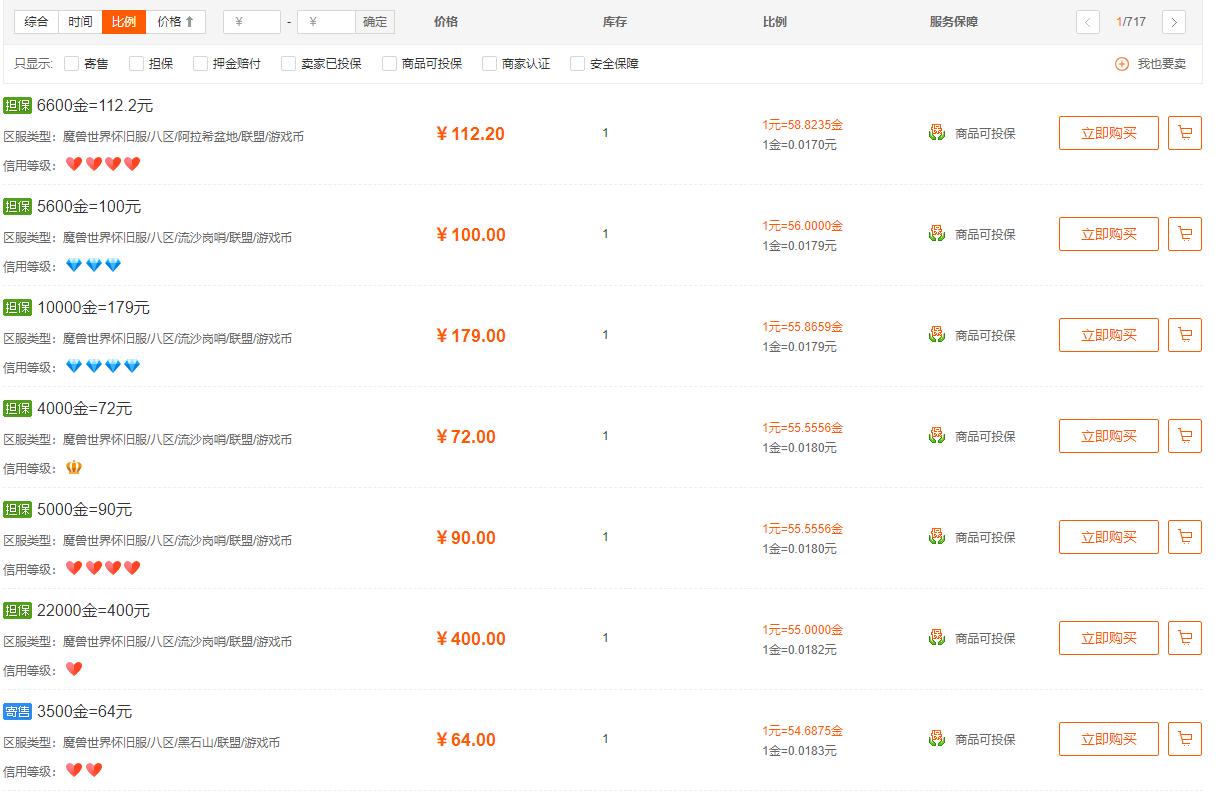
Task: Add the 6600金 listing to cart
Action: (1184, 133)
